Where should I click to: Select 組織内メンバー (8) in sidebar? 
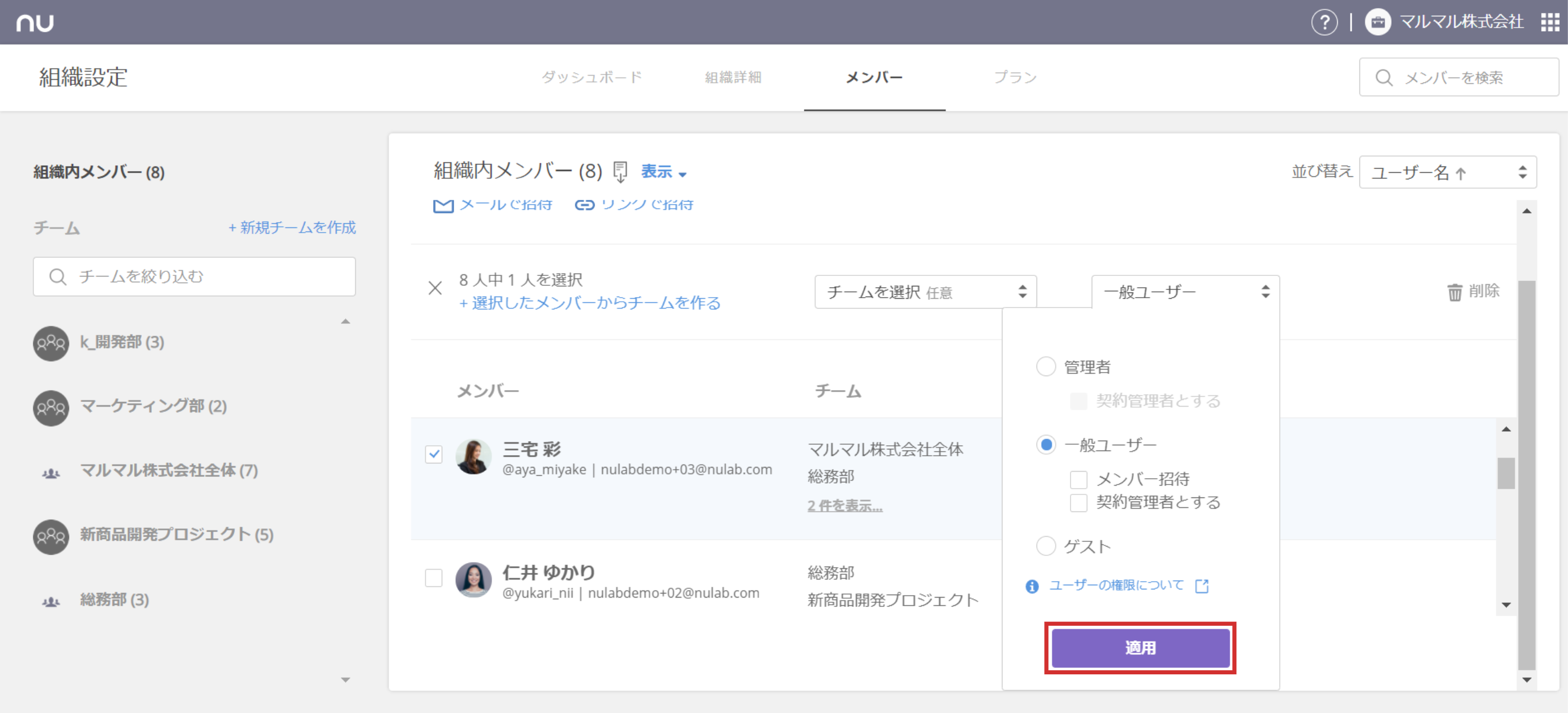[98, 172]
